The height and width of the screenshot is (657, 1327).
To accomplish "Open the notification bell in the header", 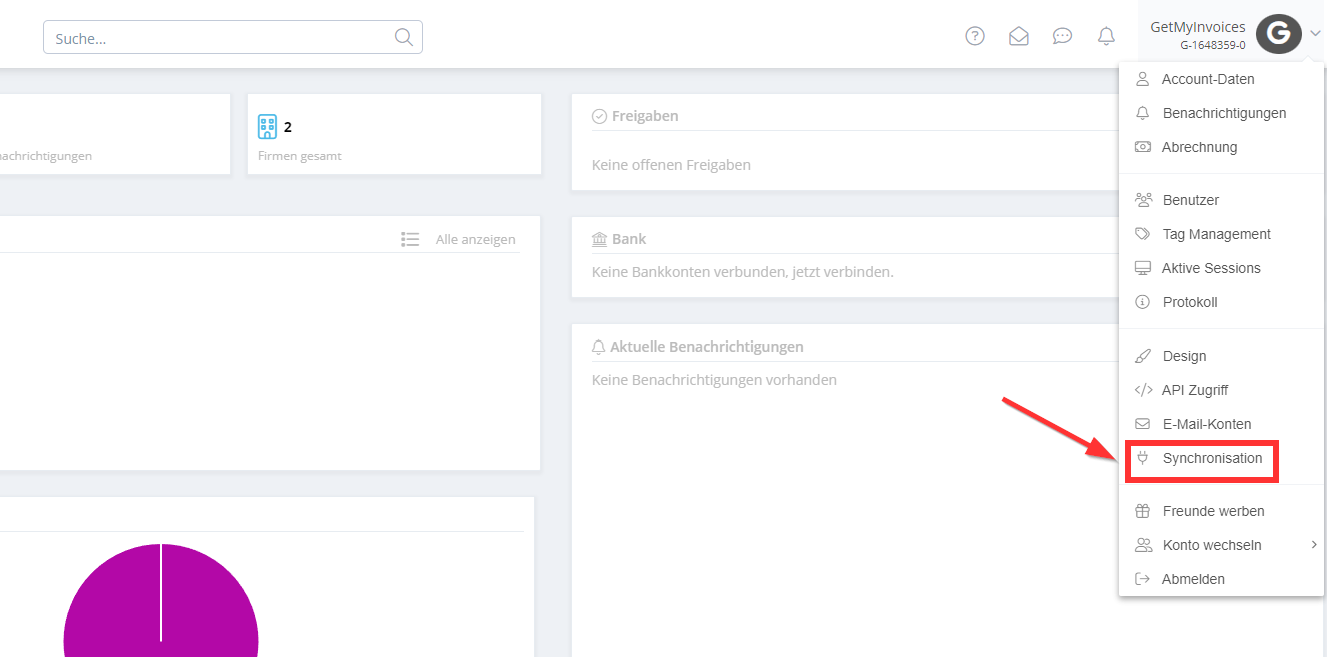I will pyautogui.click(x=1106, y=36).
